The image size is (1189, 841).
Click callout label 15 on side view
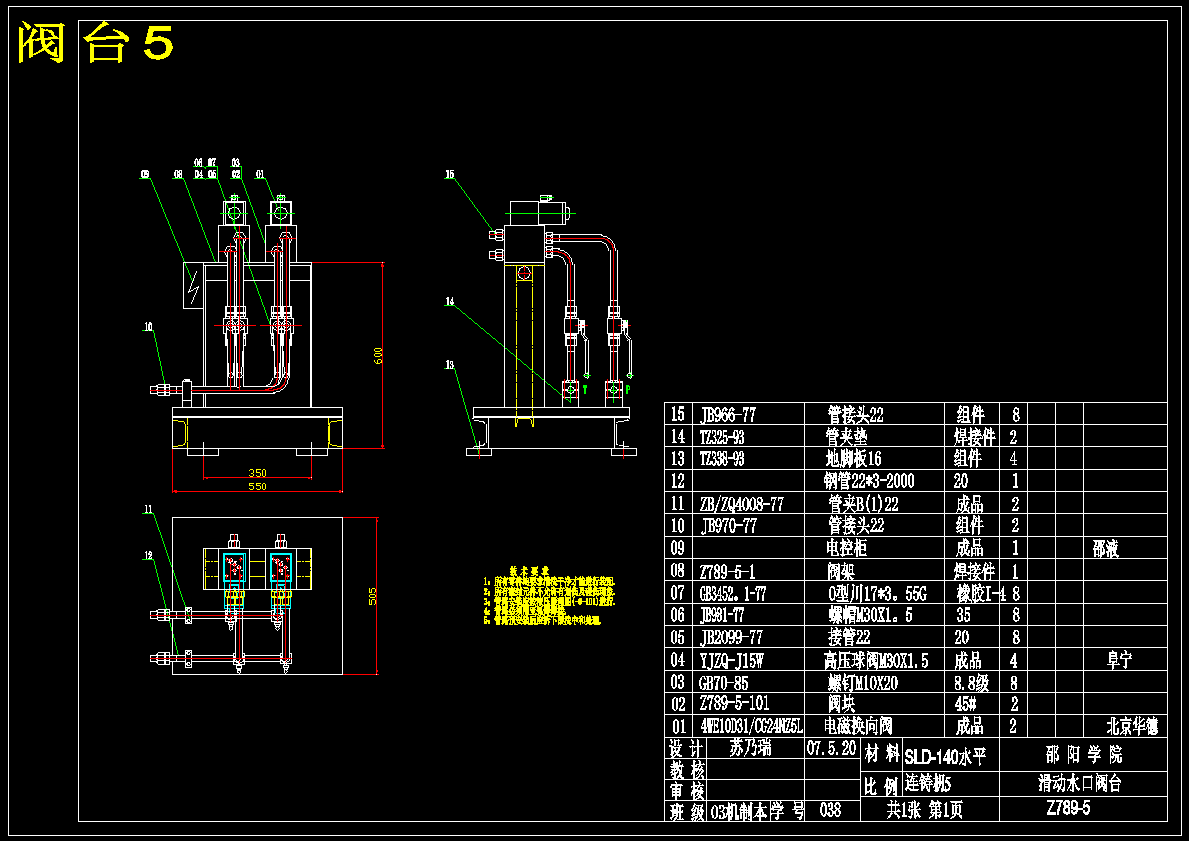pos(450,174)
